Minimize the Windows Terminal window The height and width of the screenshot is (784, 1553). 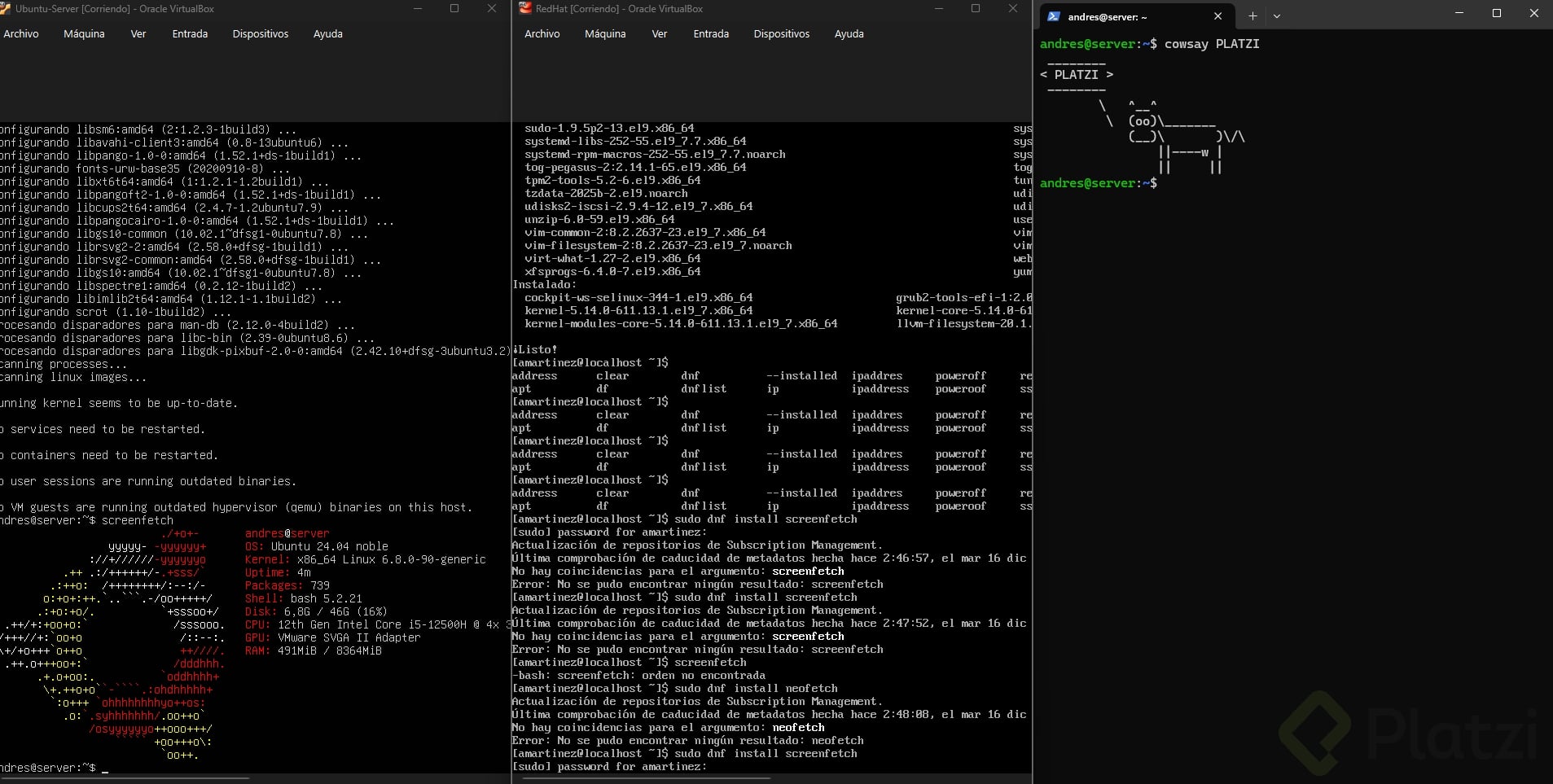pyautogui.click(x=1459, y=14)
